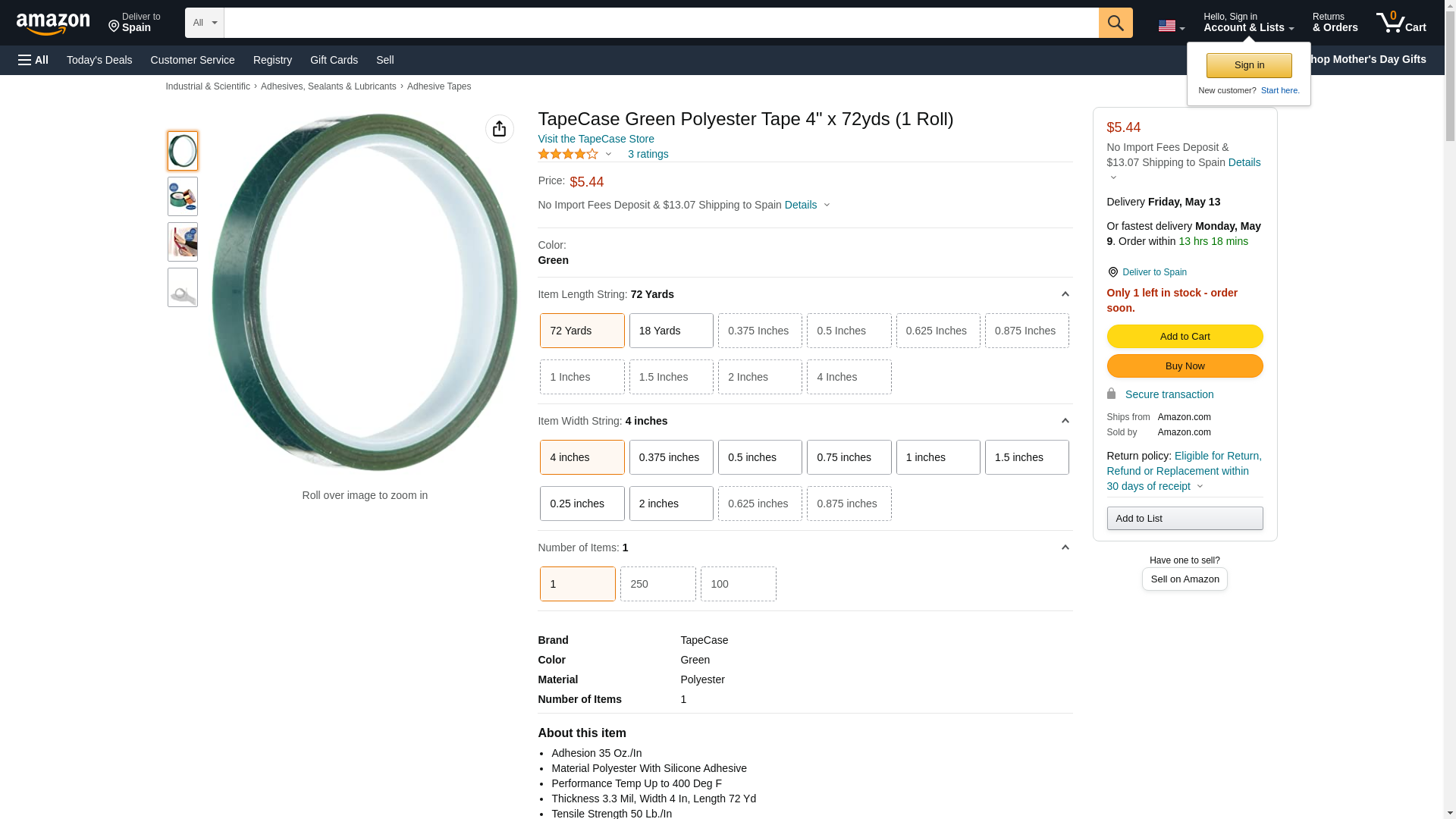This screenshot has width=1456, height=819.
Task: Select the second product thumbnail image
Action: [x=183, y=196]
